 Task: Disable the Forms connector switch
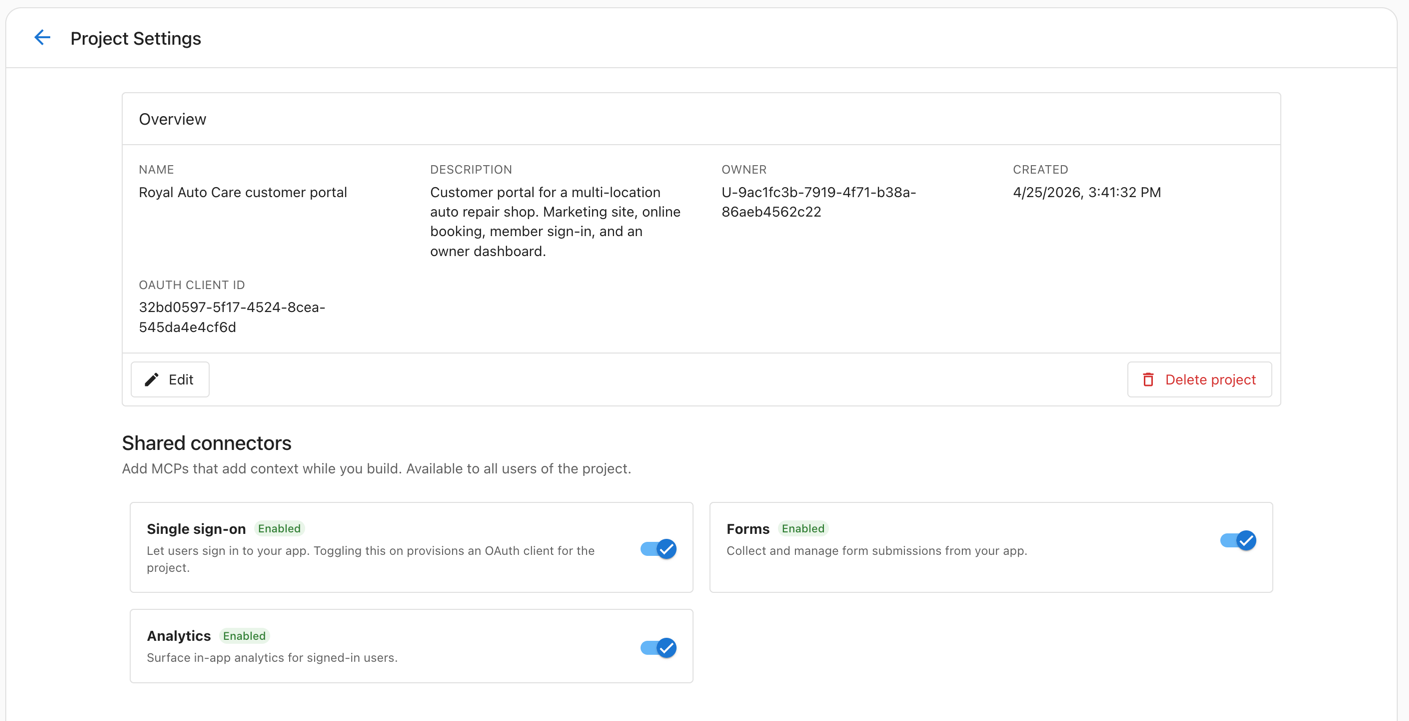click(1238, 540)
